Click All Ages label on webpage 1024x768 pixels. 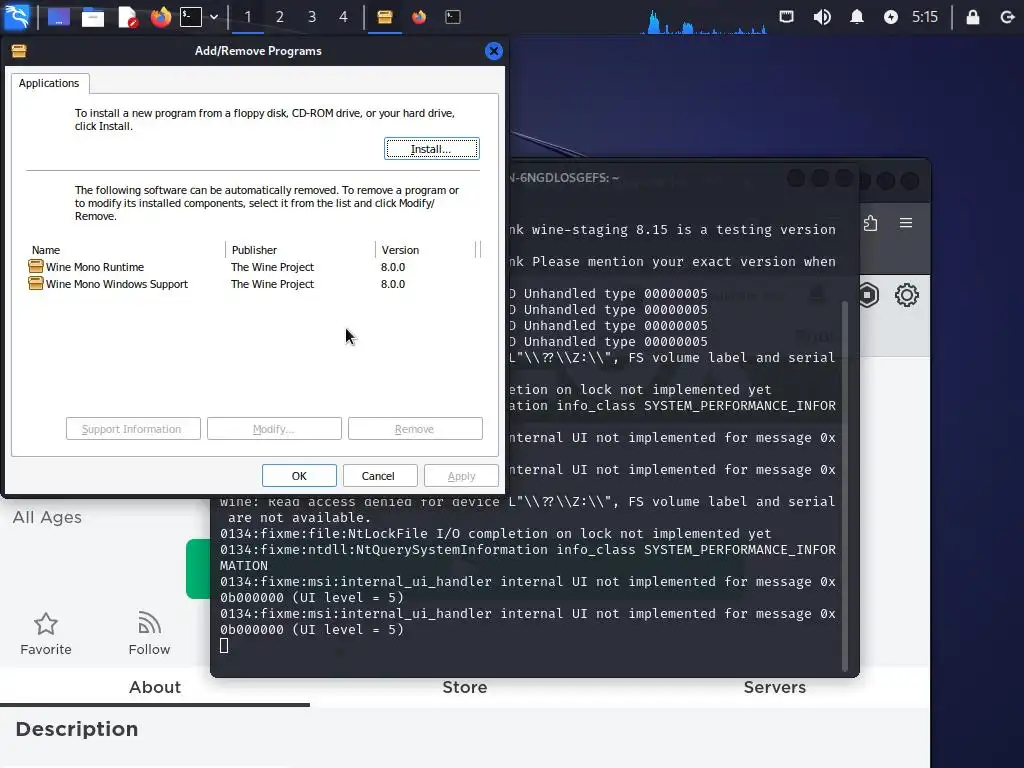[47, 517]
